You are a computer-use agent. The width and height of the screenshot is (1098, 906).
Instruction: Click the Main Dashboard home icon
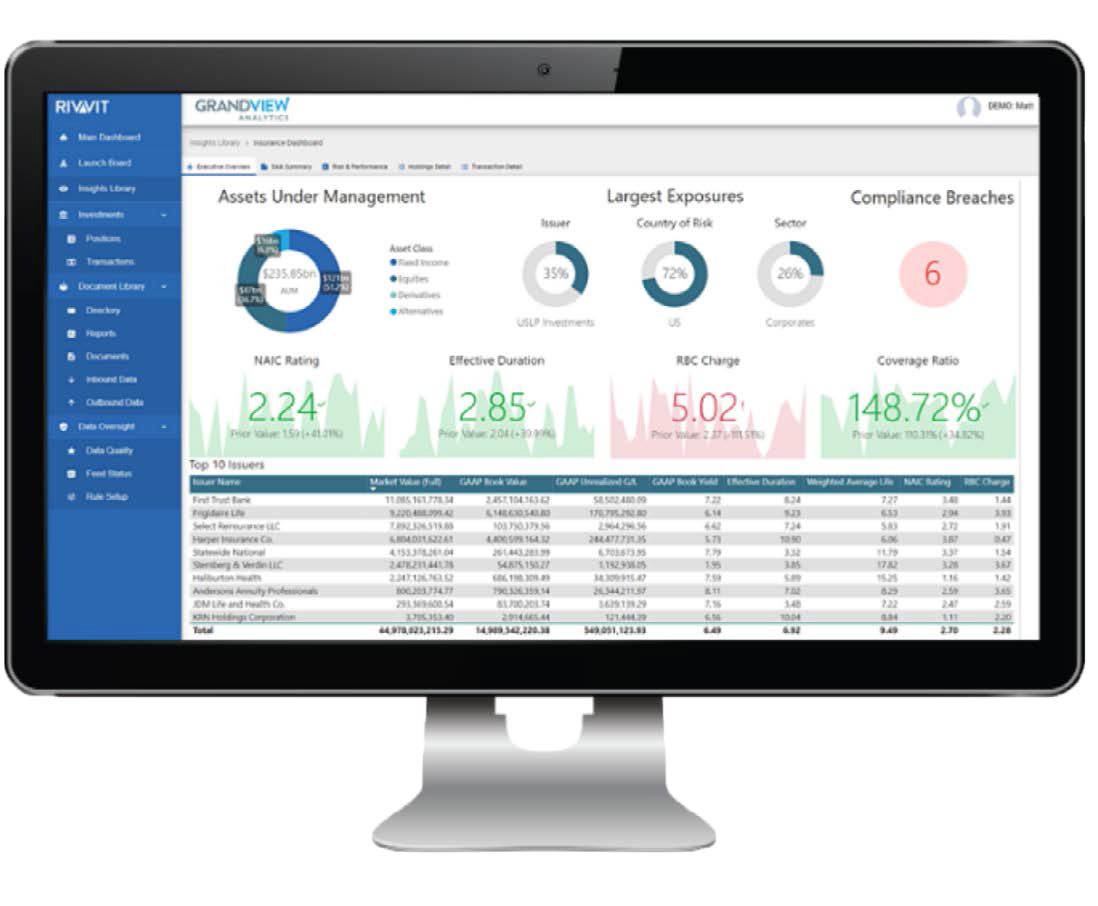point(64,137)
